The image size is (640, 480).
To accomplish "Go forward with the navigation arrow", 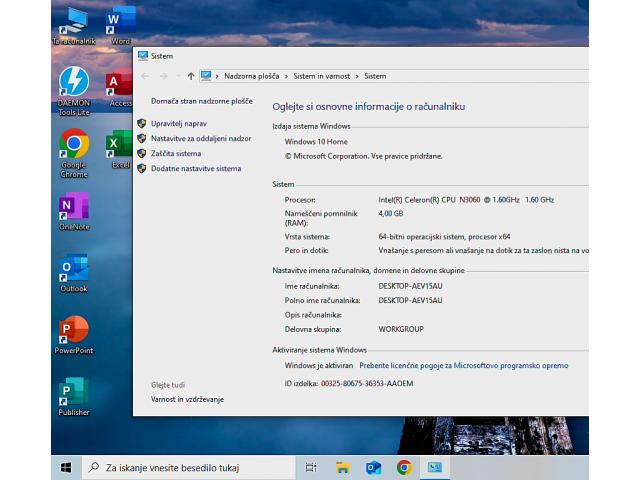I will point(163,76).
